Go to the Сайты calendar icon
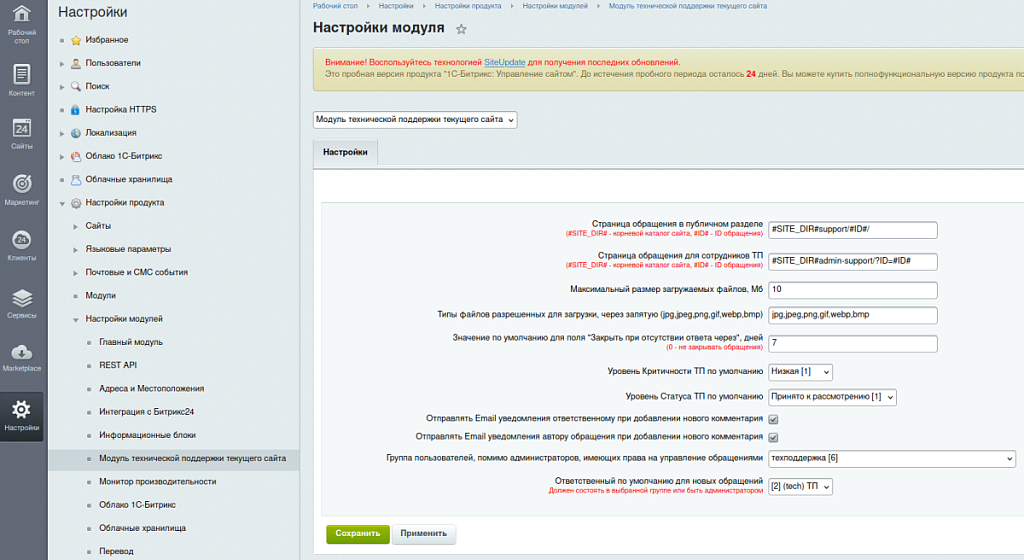Image resolution: width=1024 pixels, height=560 pixels. tap(23, 132)
